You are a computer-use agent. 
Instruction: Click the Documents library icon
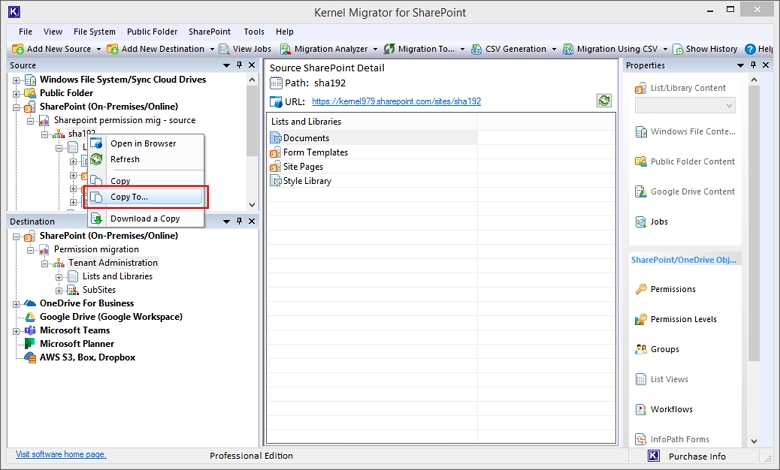(x=276, y=138)
